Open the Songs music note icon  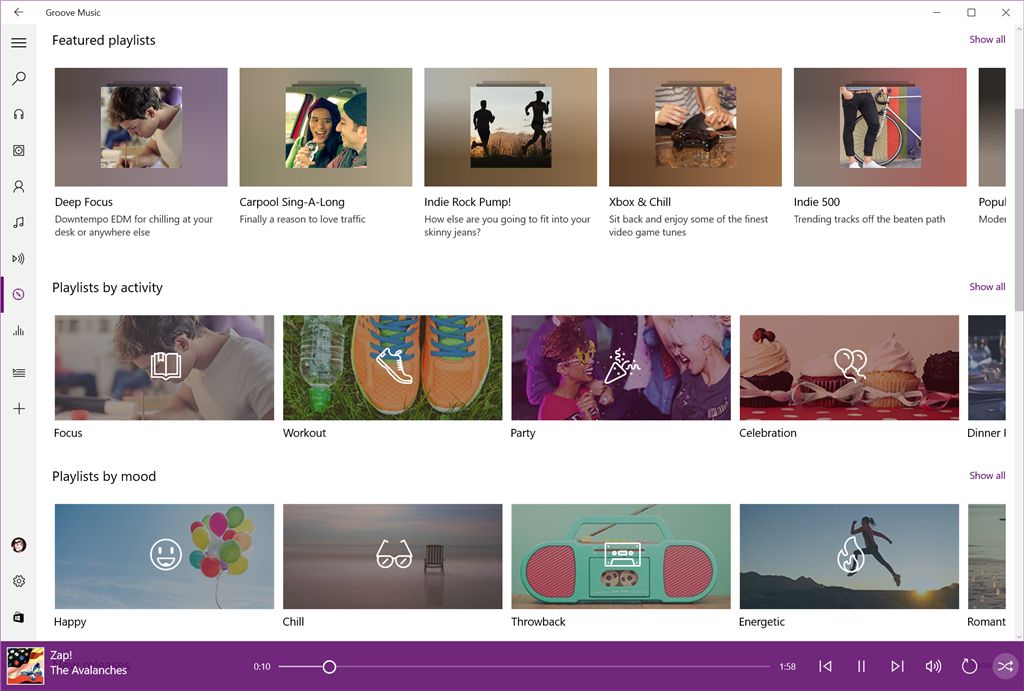19,222
